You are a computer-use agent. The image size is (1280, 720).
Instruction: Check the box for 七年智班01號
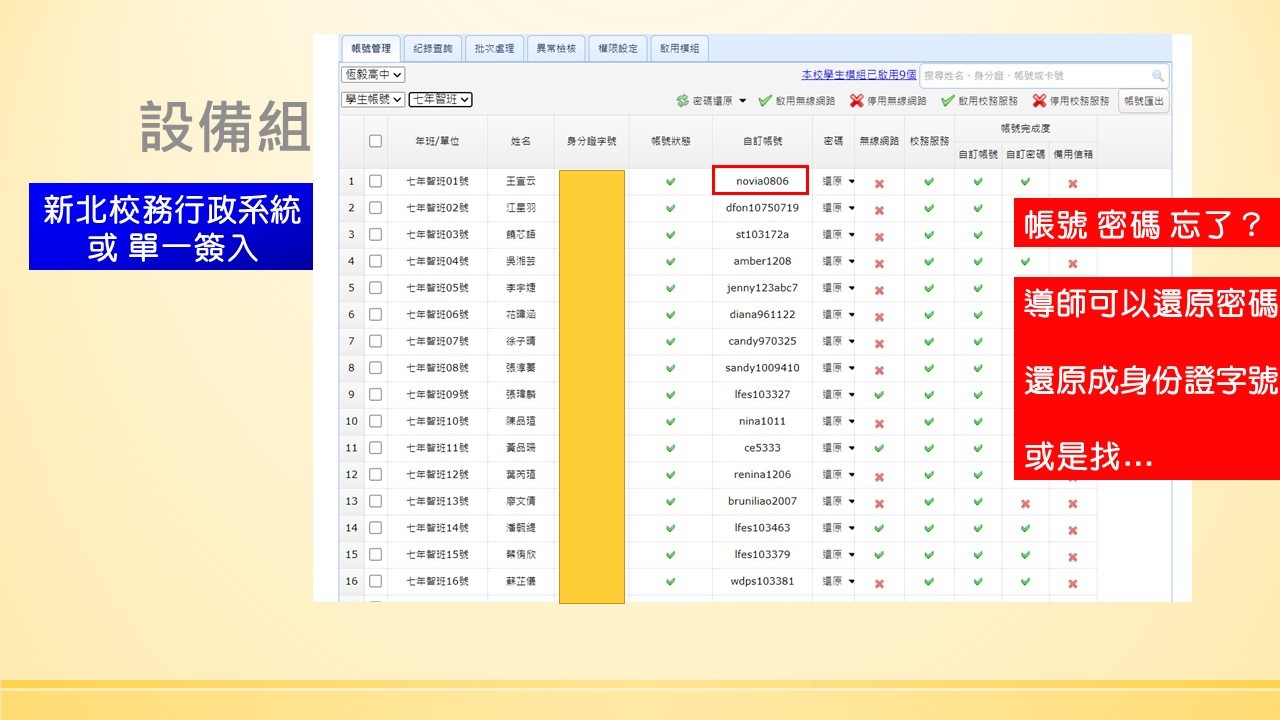[x=375, y=181]
